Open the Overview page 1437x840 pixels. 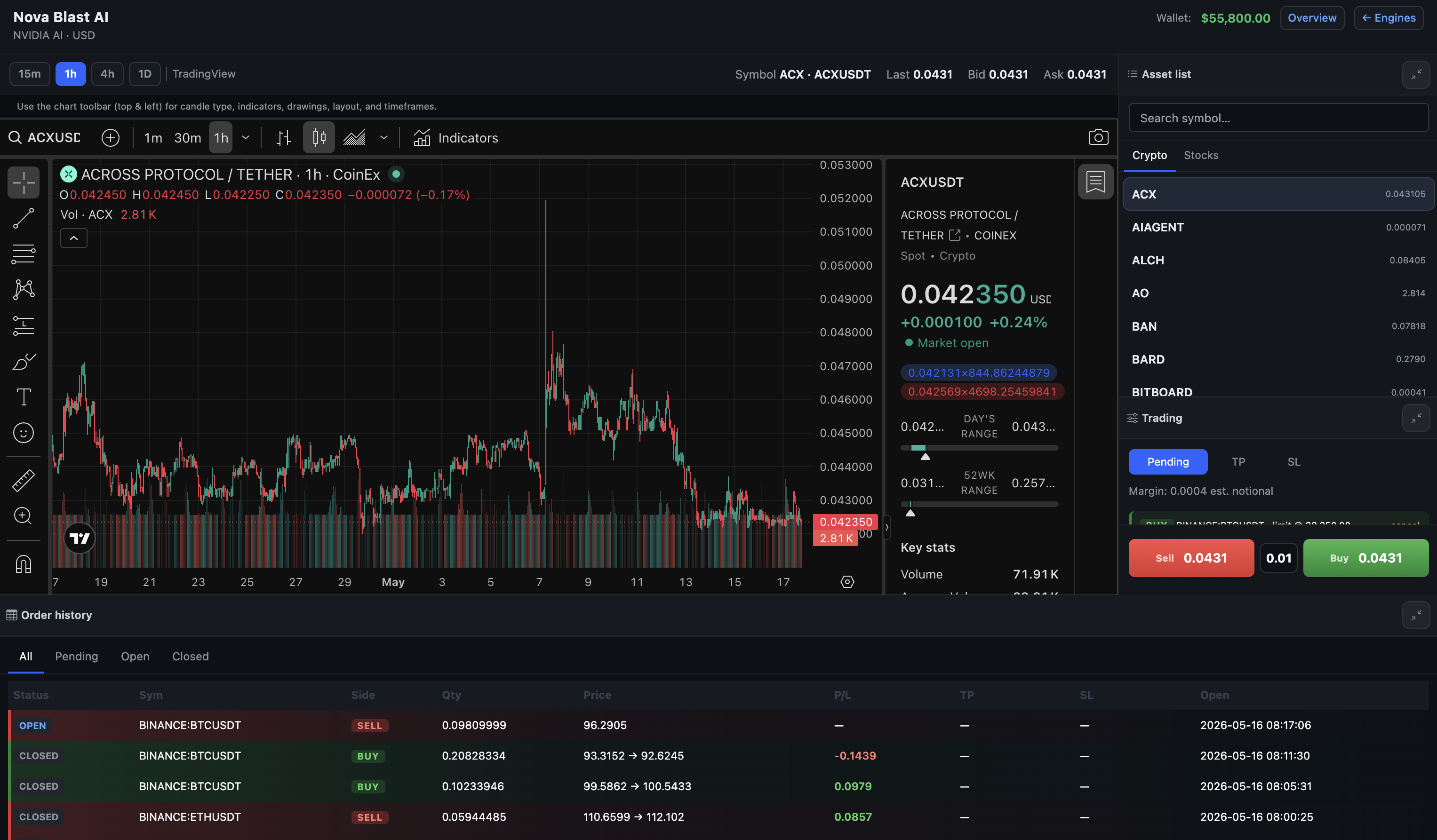point(1311,18)
